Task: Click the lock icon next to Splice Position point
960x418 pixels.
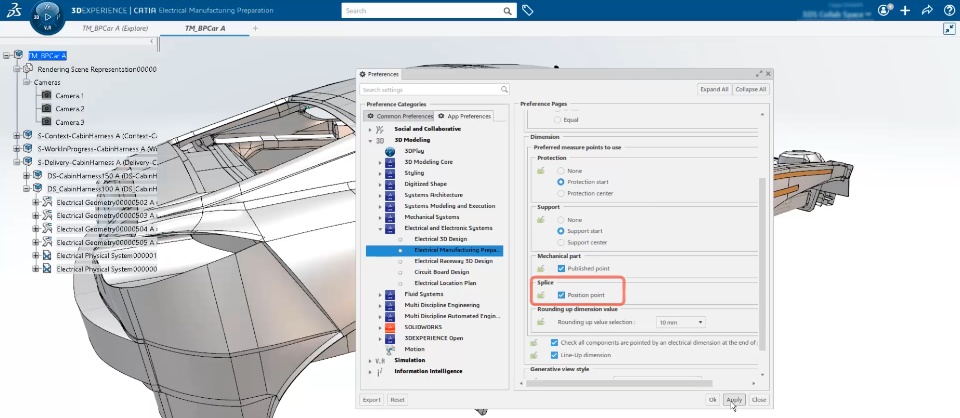Action: 541,295
